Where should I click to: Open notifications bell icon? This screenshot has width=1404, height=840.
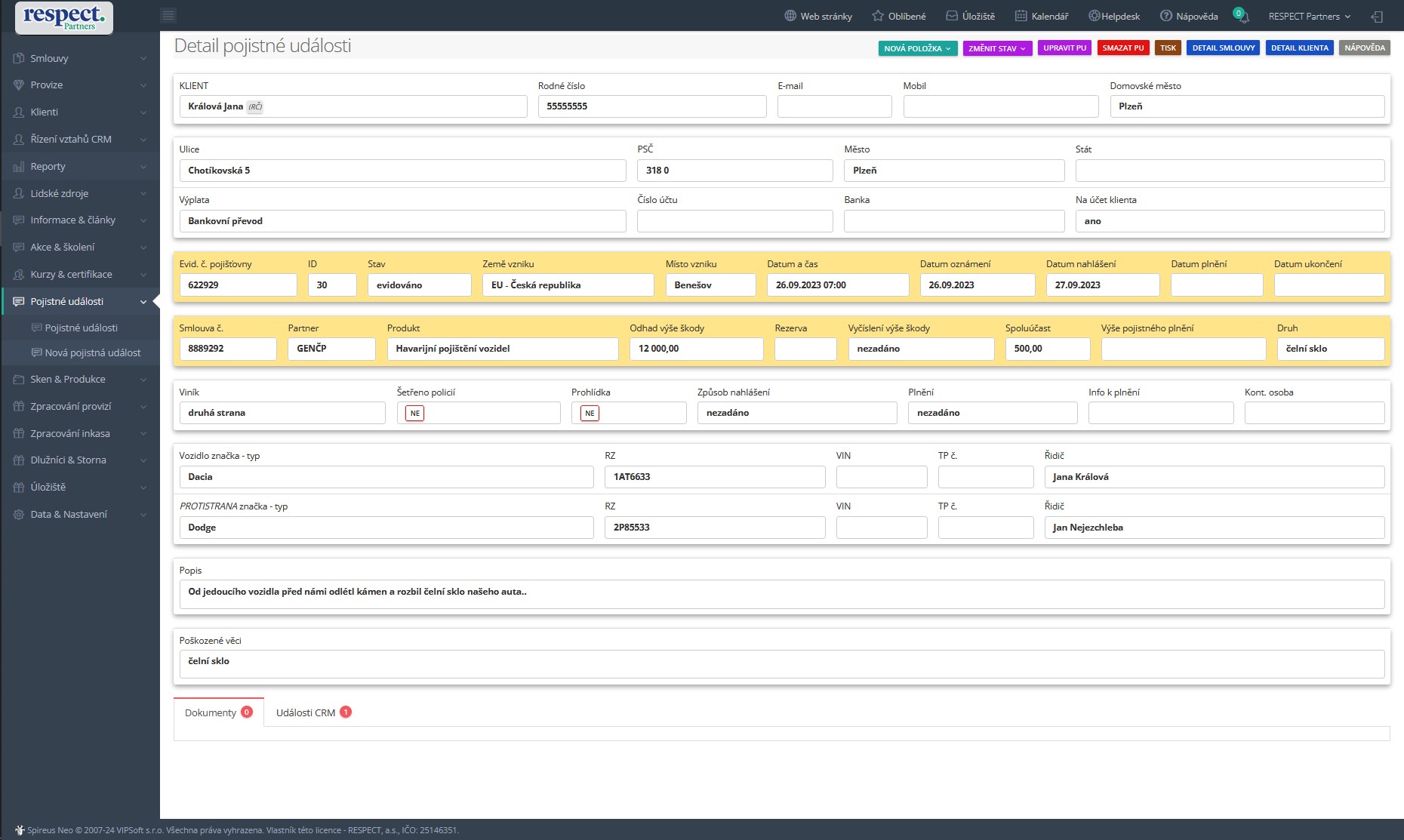click(1242, 17)
